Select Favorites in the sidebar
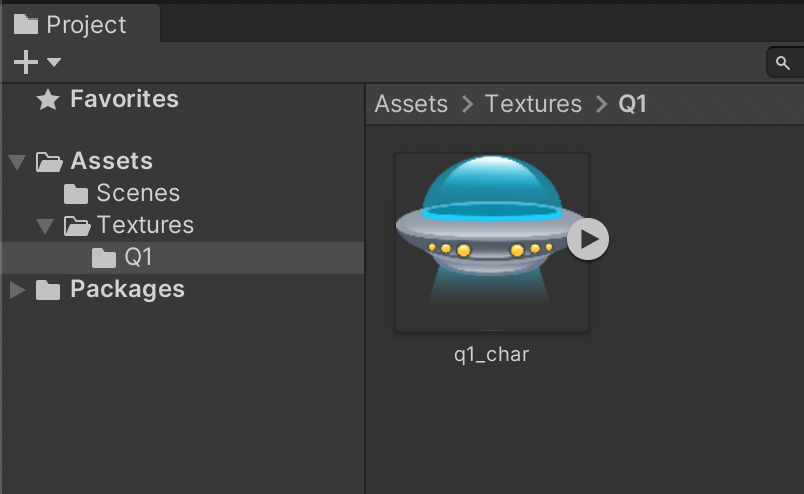This screenshot has height=494, width=804. [x=124, y=99]
